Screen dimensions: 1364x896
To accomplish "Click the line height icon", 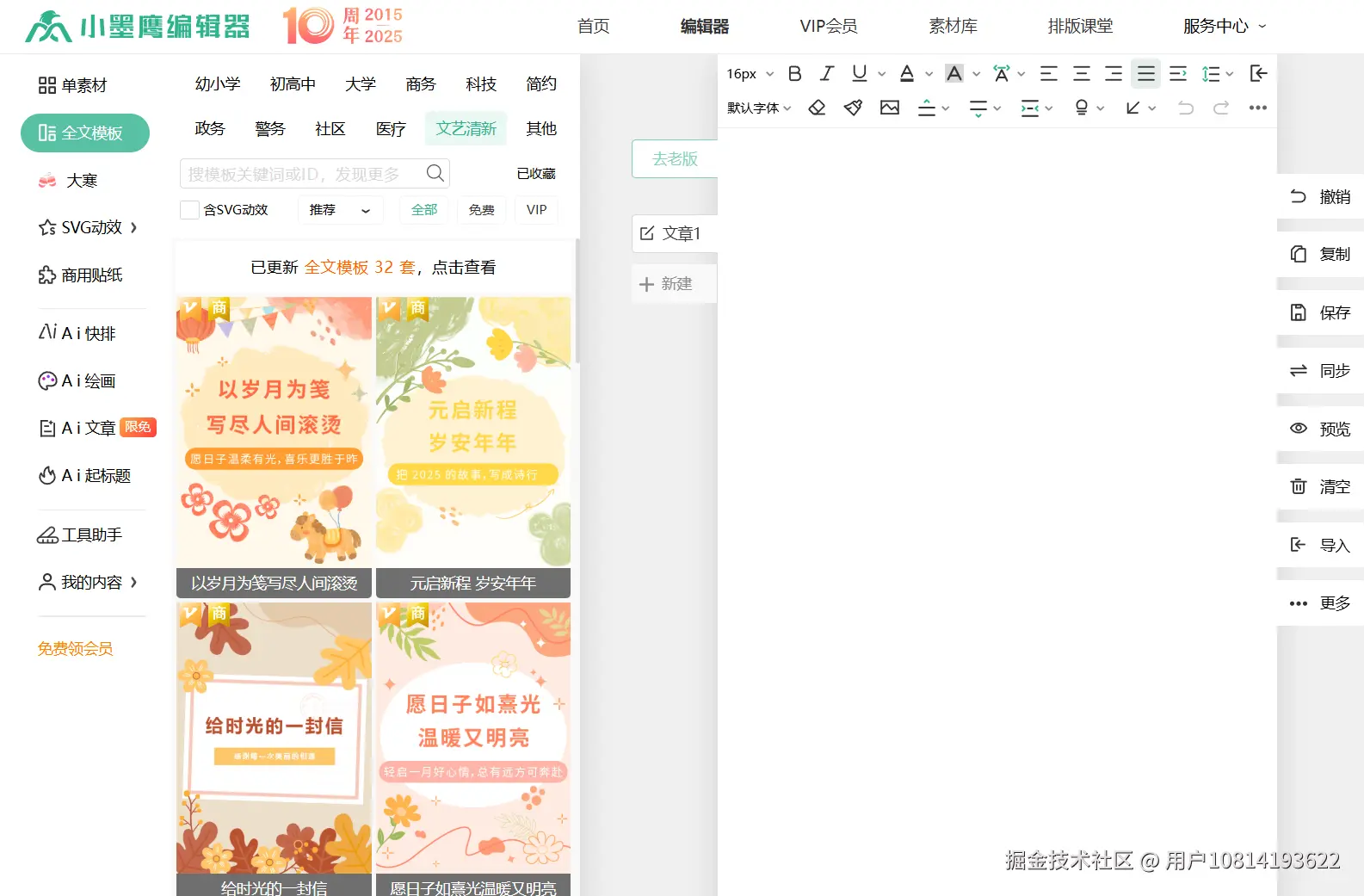I will 1211,74.
